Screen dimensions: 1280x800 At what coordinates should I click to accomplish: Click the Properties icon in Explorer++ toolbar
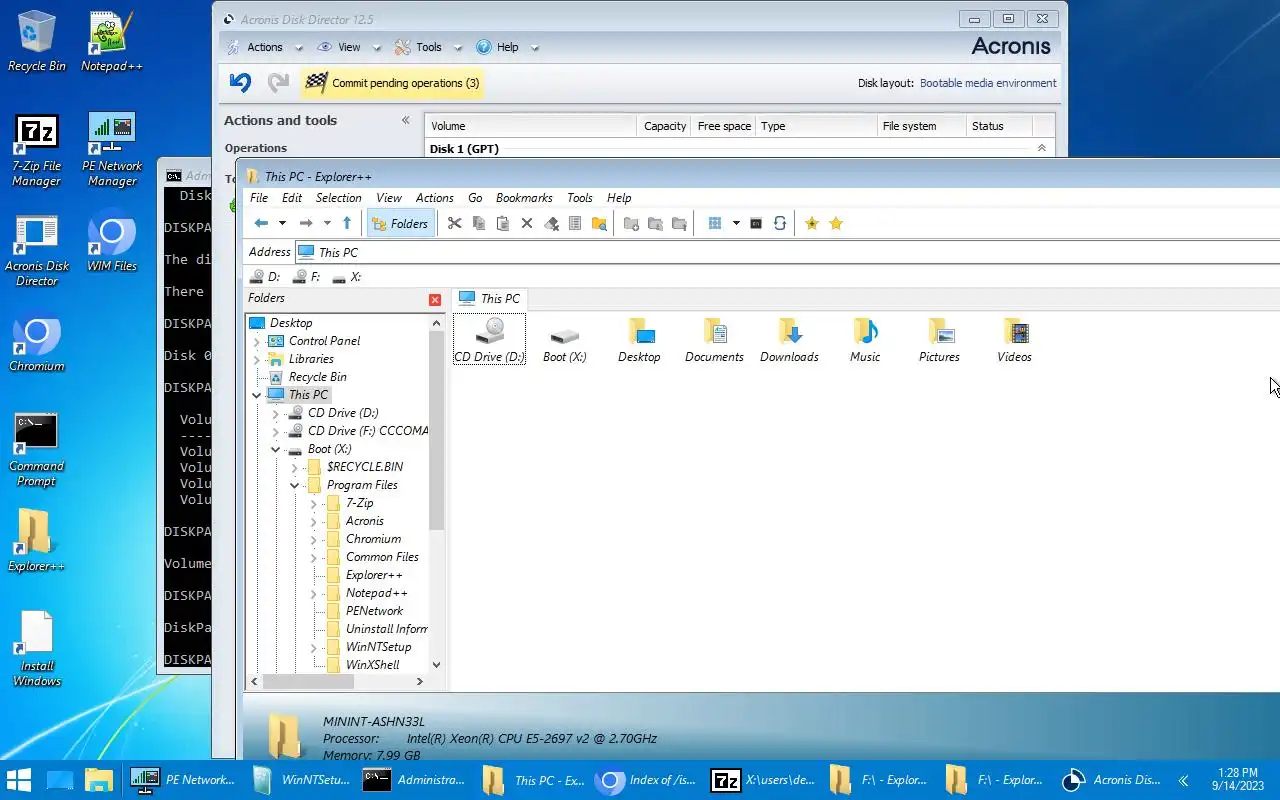coord(575,223)
